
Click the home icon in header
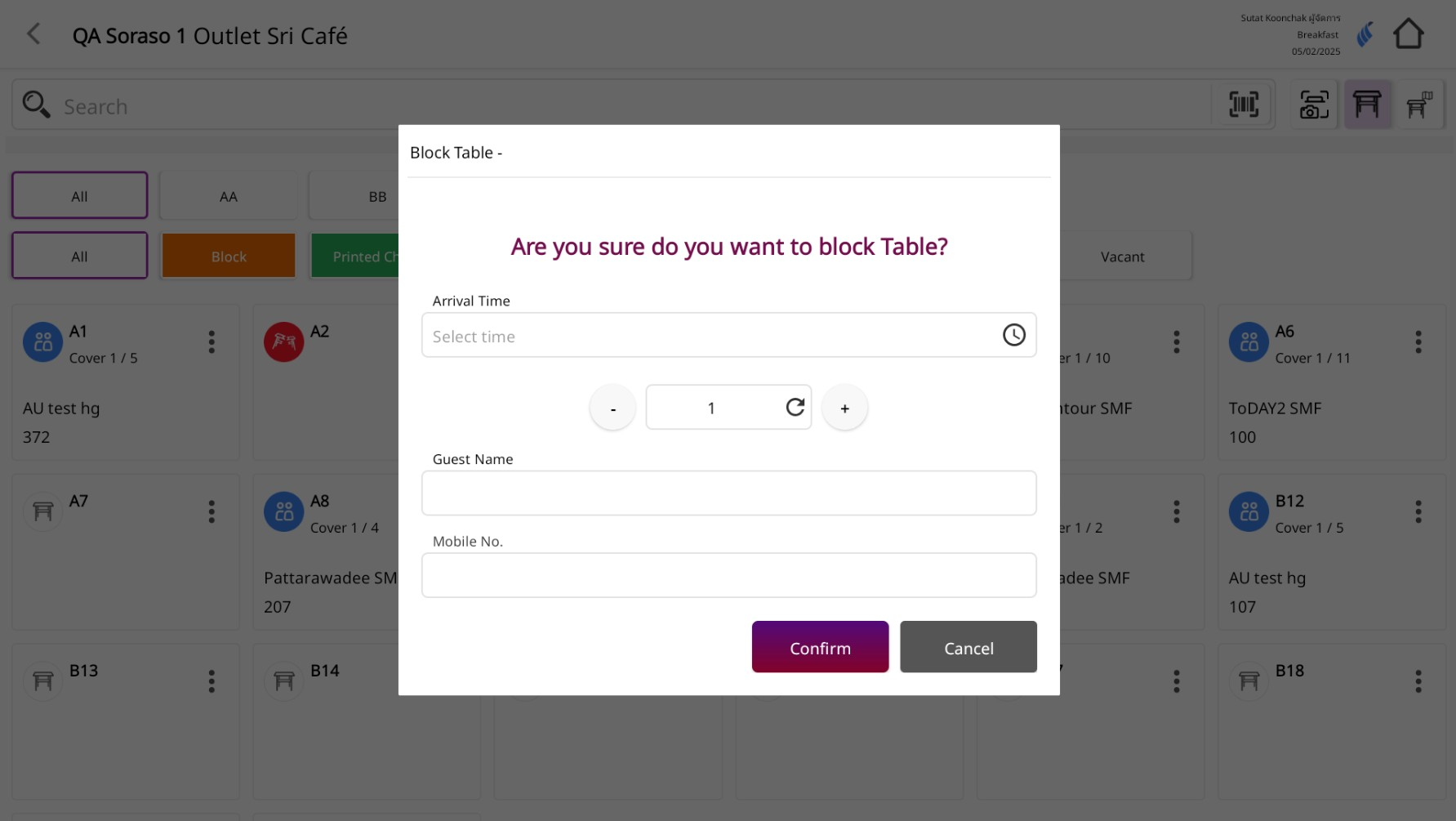pyautogui.click(x=1408, y=34)
